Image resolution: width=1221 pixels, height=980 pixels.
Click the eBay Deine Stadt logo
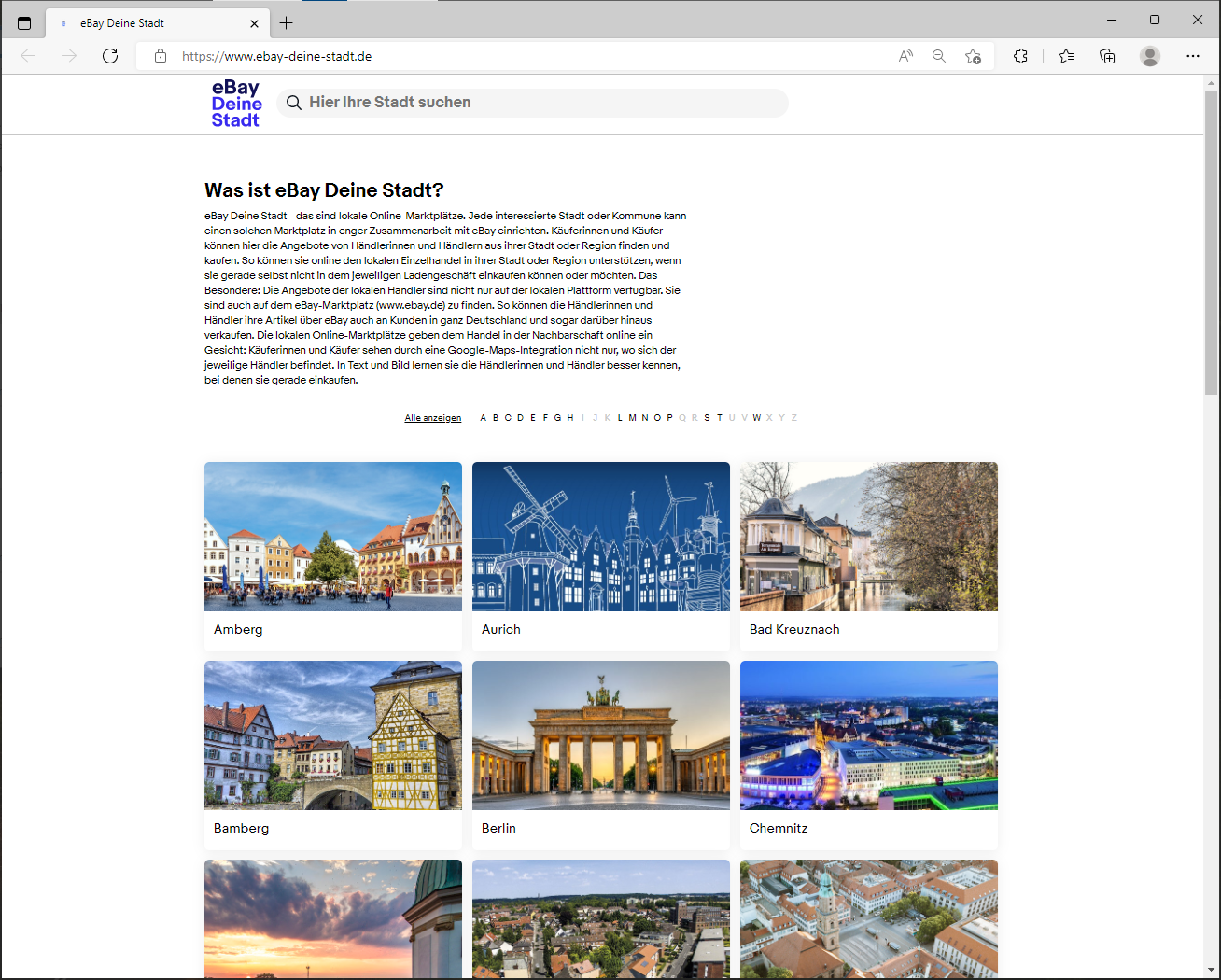[x=236, y=104]
